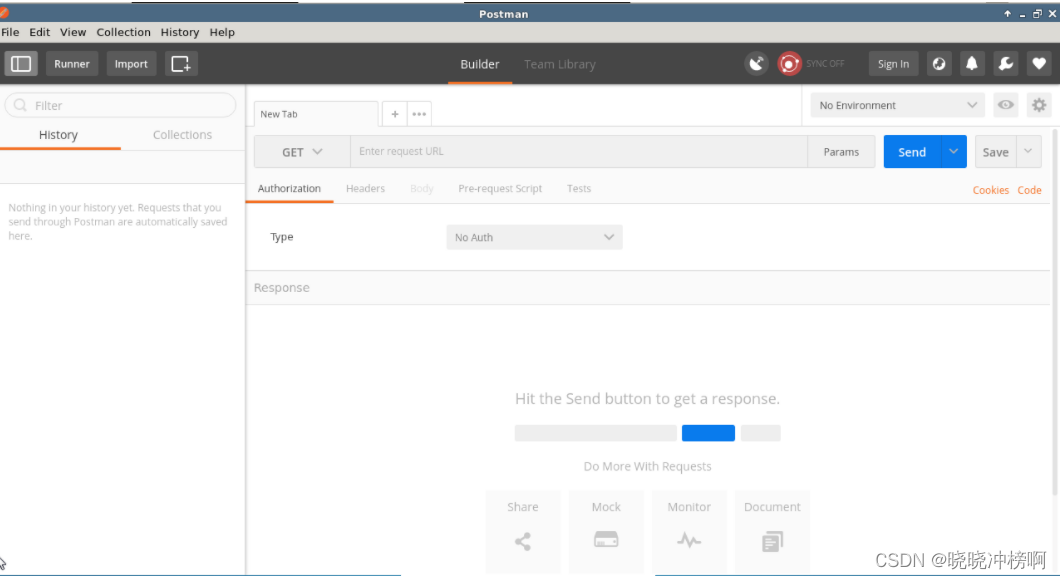Open the Cookies link
This screenshot has width=1062, height=579.
[991, 190]
